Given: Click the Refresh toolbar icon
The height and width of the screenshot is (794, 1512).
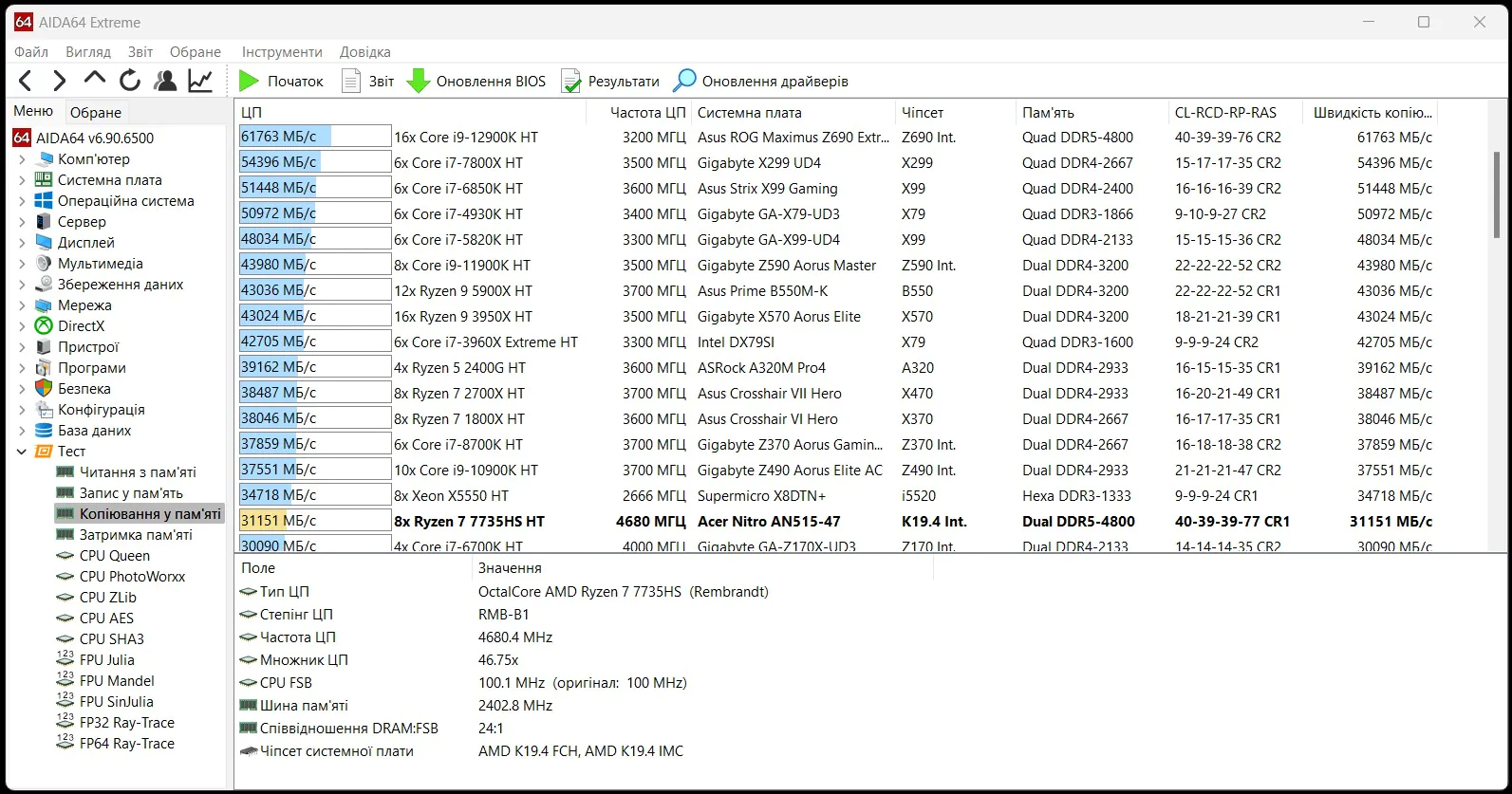Looking at the screenshot, I should [130, 82].
